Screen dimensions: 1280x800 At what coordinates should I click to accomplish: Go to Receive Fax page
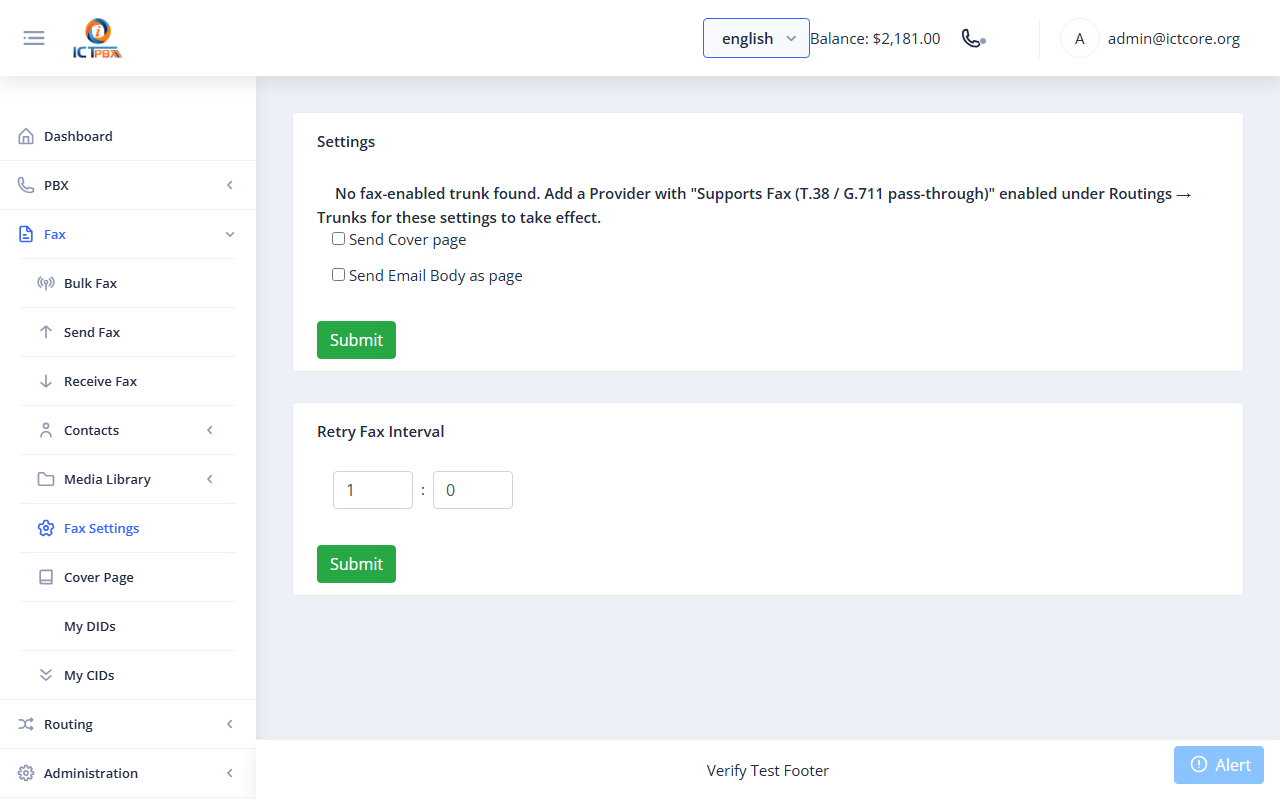point(128,381)
